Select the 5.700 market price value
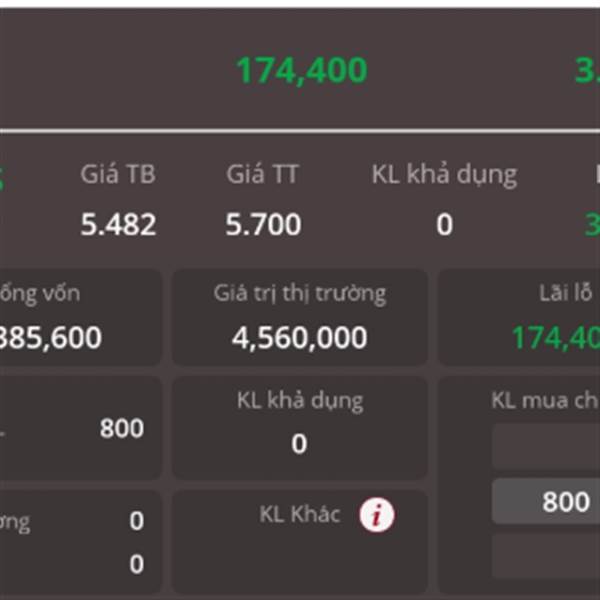The height and width of the screenshot is (600, 600). [x=263, y=225]
